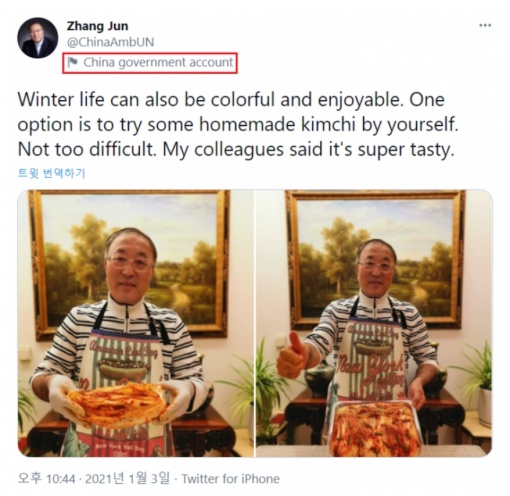
Task: Open the three-dot more options menu
Action: [485, 25]
